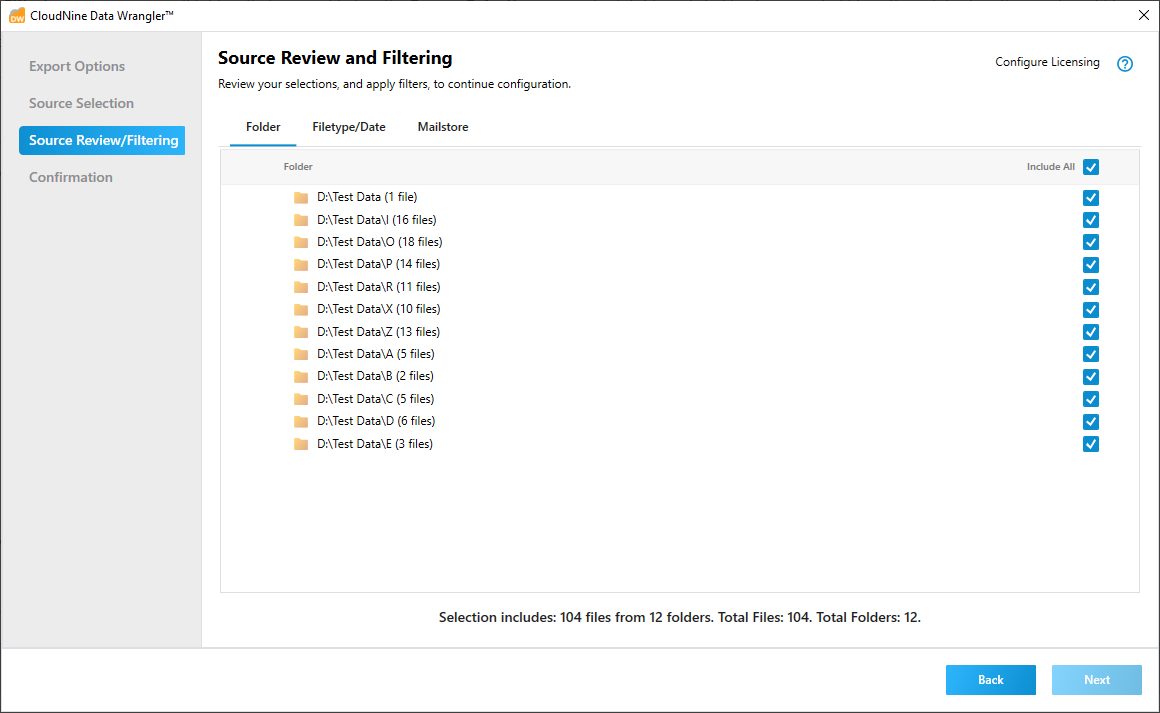The width and height of the screenshot is (1160, 713).
Task: Toggle checkbox for D:\Test Data\R (11 files)
Action: [x=1090, y=287]
